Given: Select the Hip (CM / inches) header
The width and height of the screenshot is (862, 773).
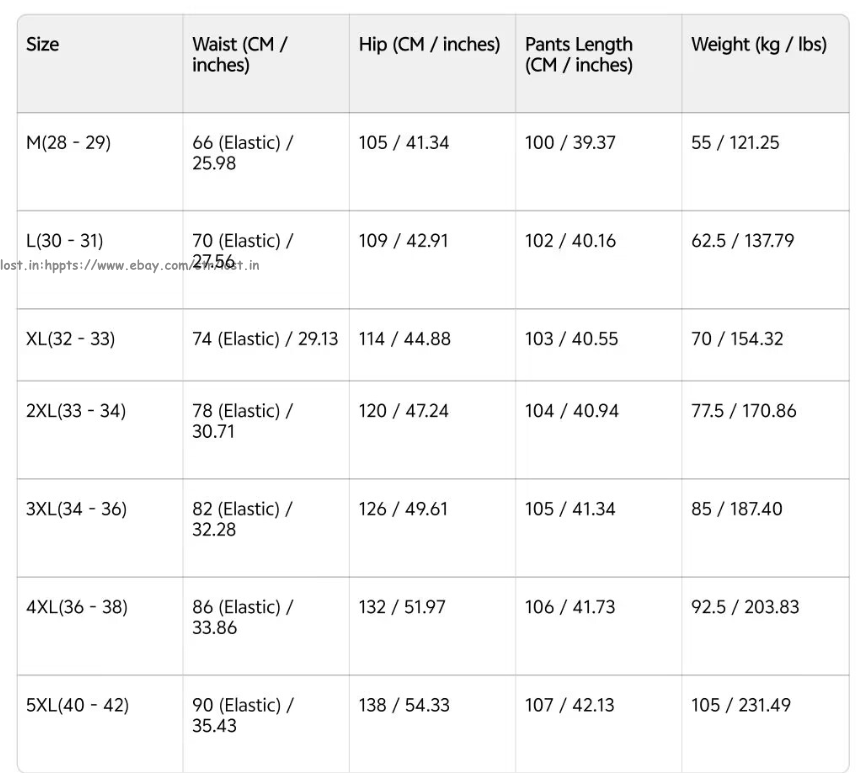Looking at the screenshot, I should click(x=429, y=45).
